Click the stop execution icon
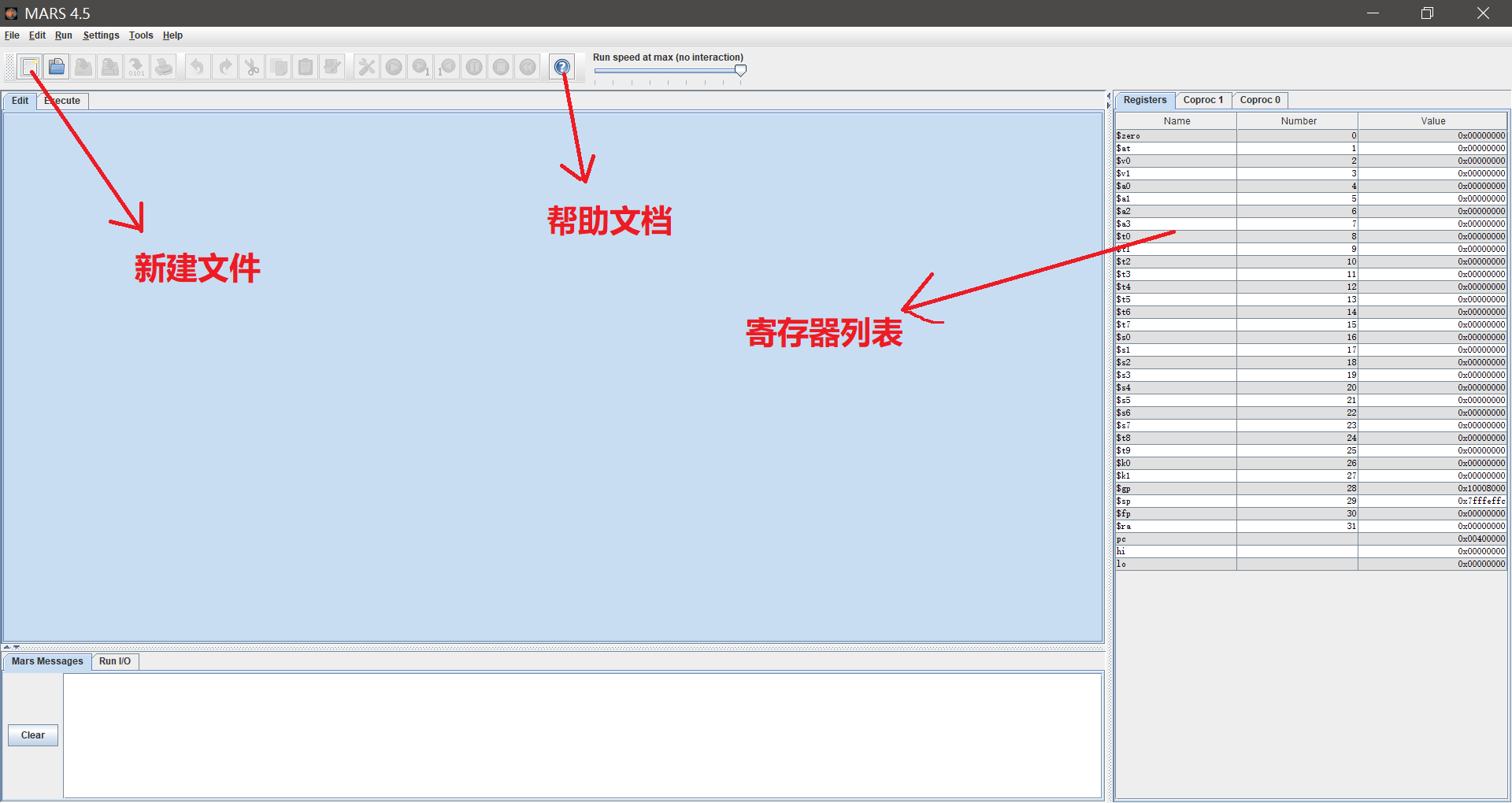1512x803 pixels. pyautogui.click(x=500, y=67)
